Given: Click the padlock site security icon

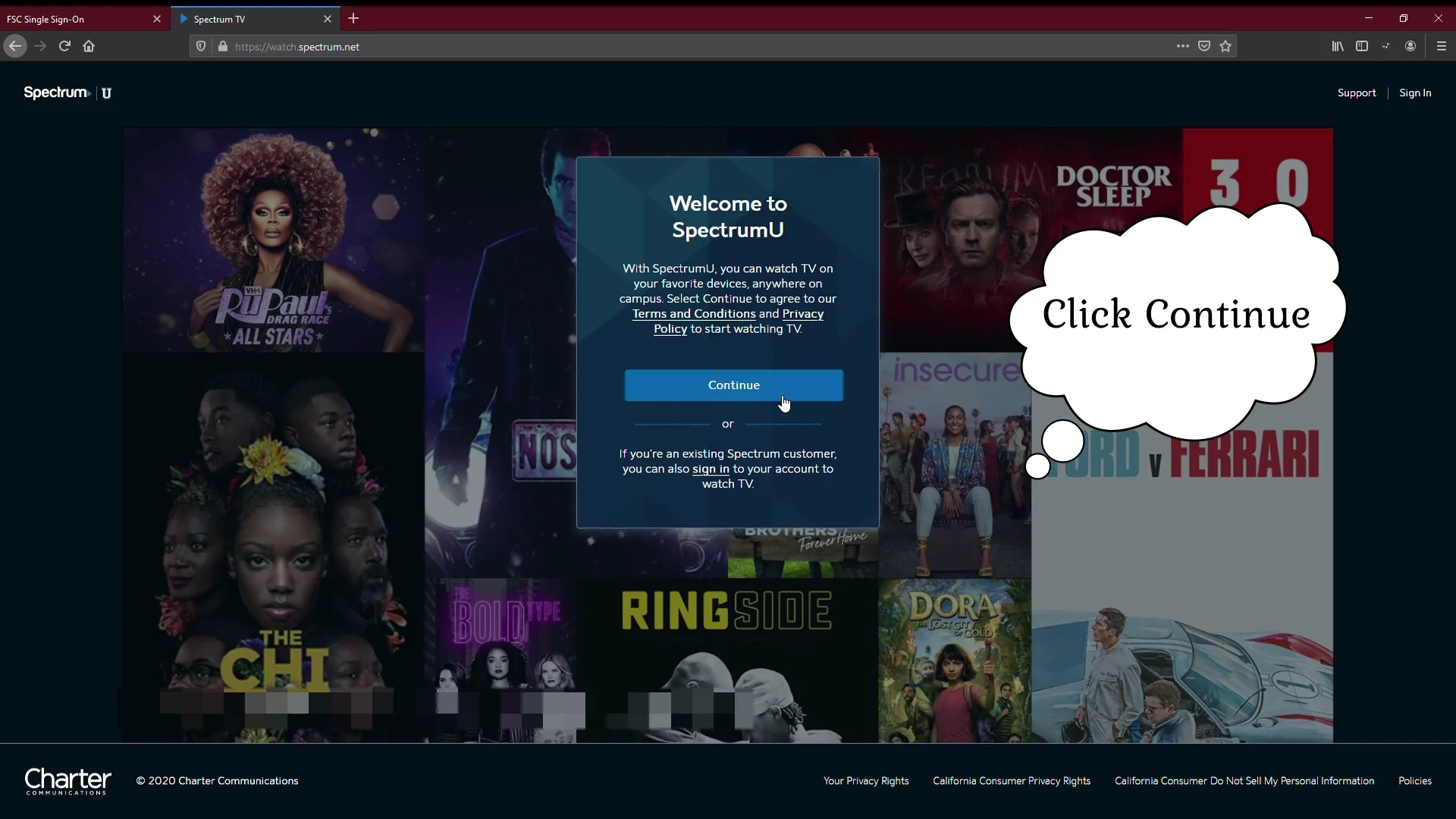Looking at the screenshot, I should point(223,46).
